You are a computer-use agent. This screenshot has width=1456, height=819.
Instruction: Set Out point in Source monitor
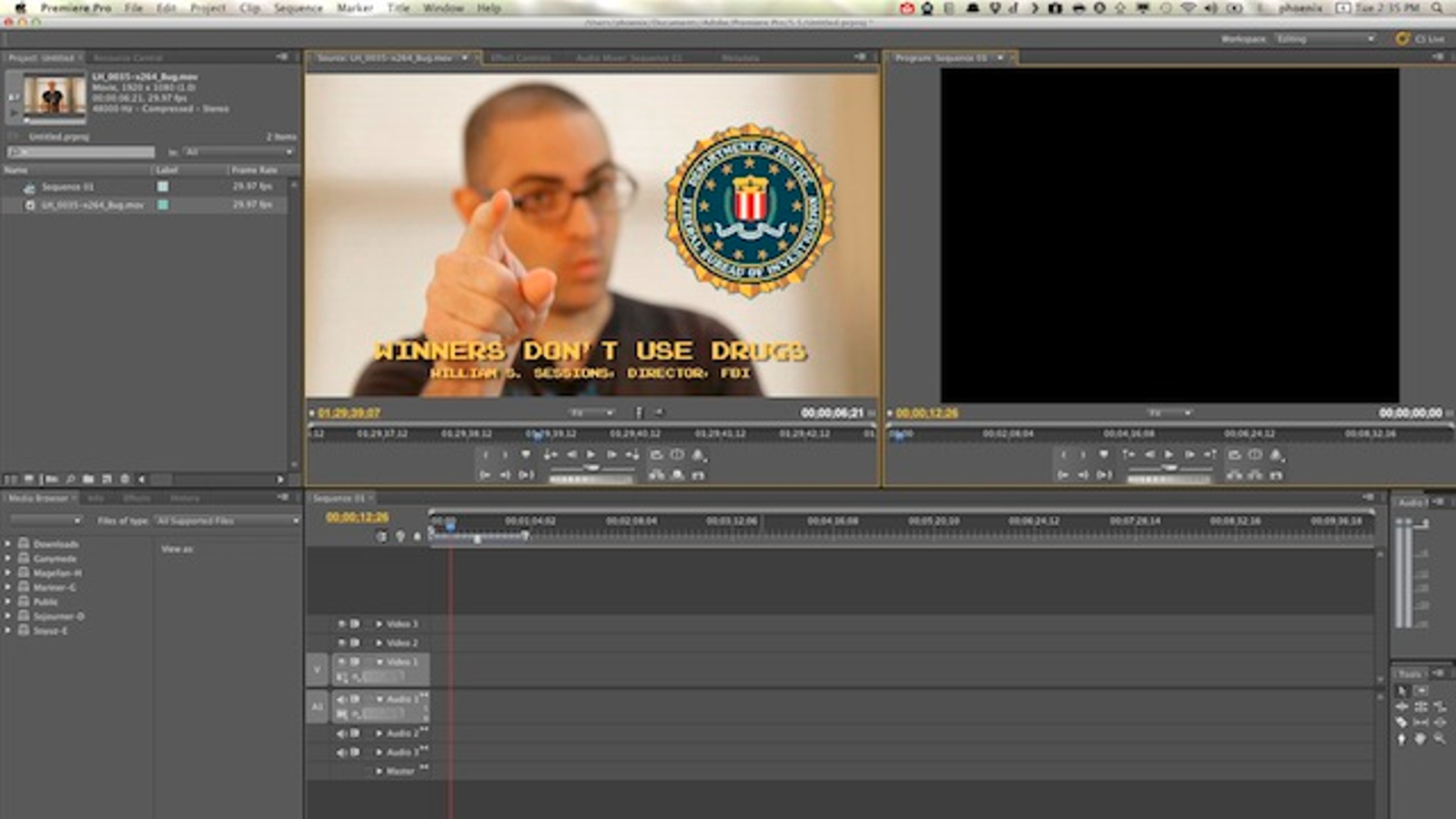click(x=505, y=455)
